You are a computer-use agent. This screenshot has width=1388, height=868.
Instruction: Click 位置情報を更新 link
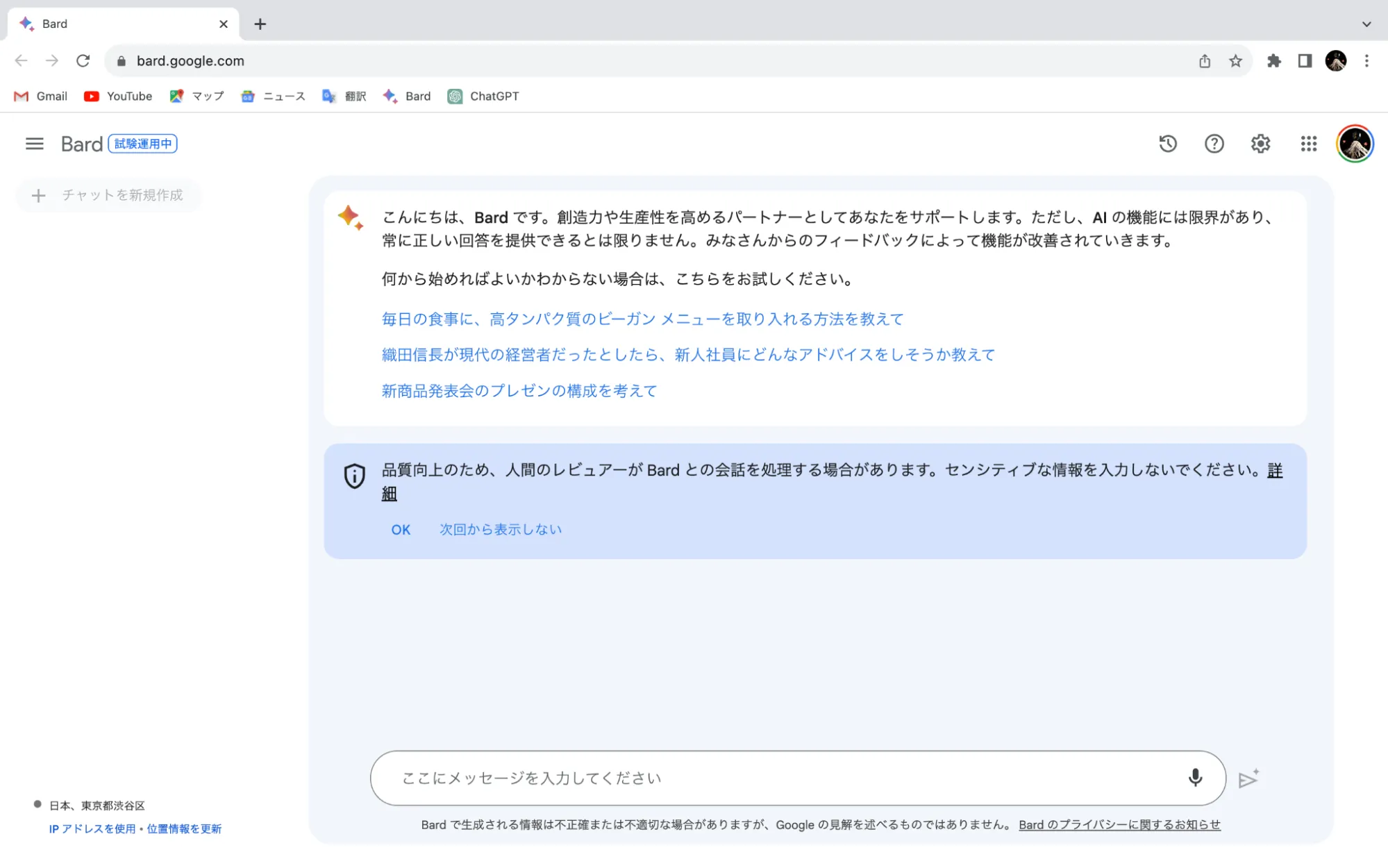[184, 829]
